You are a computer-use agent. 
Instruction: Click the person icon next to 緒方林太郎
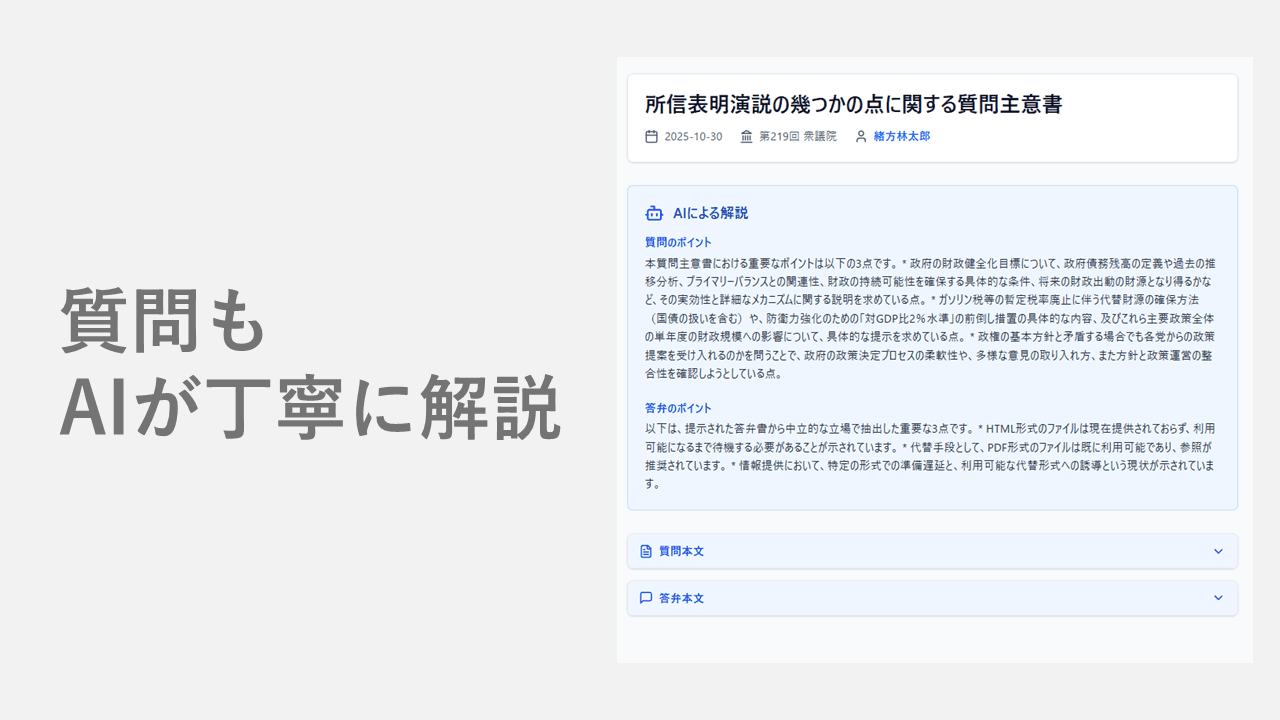coord(861,136)
